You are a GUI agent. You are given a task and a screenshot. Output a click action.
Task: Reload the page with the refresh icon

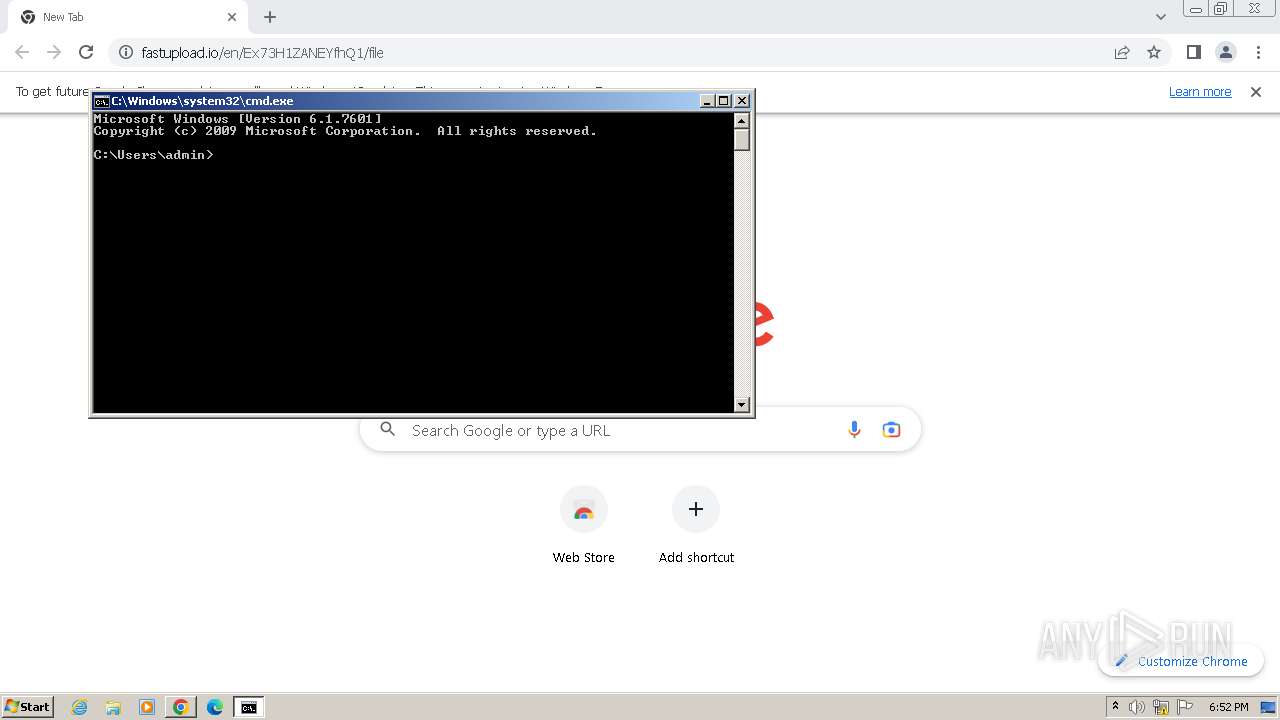(x=86, y=52)
